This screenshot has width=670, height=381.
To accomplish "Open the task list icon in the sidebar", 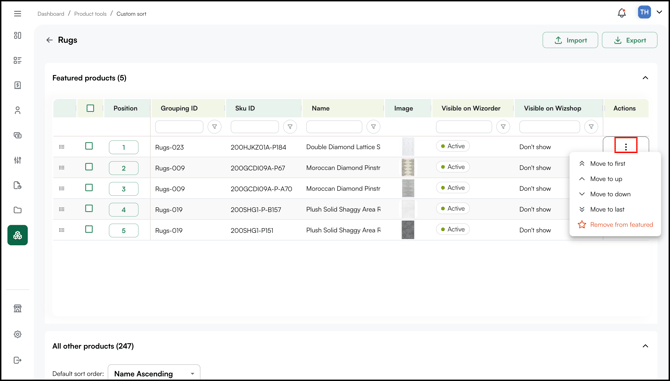I will coord(18,60).
